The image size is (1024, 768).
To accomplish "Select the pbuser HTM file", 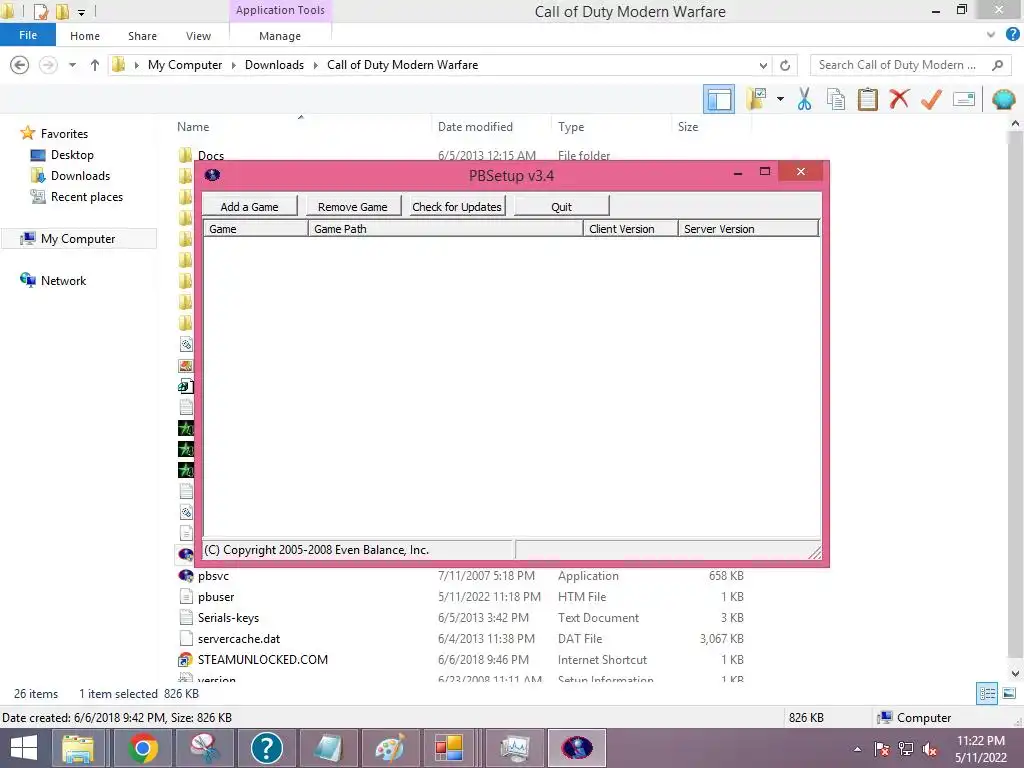I will click(216, 596).
